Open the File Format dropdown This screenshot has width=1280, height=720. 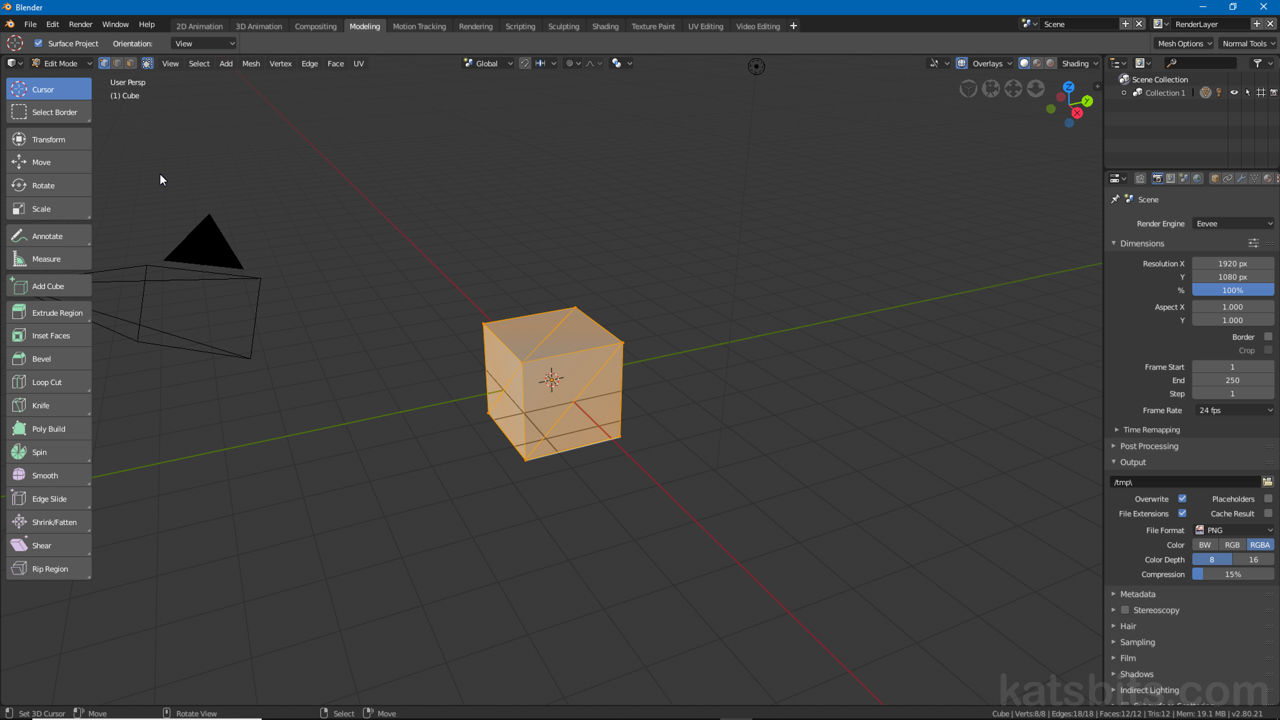(1233, 530)
